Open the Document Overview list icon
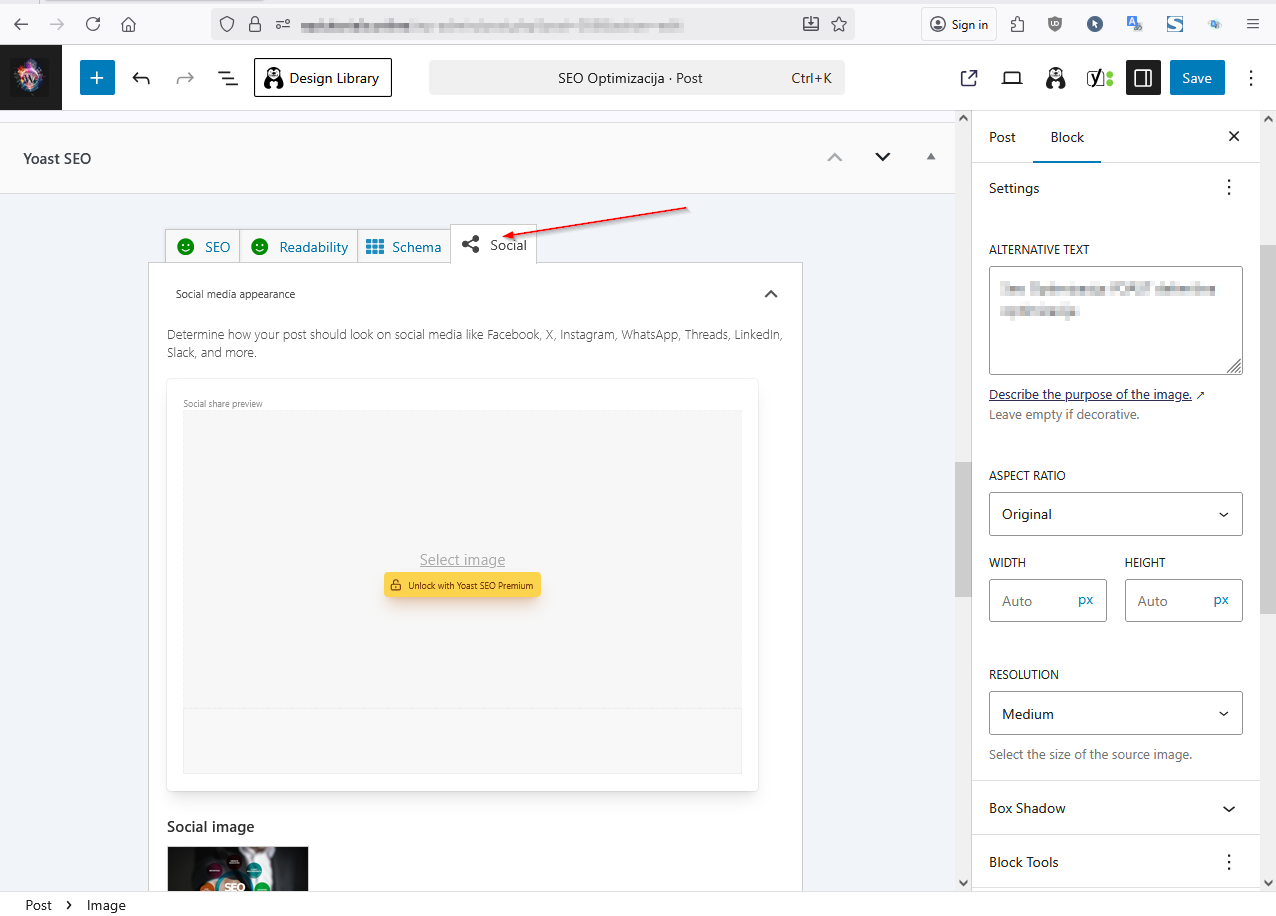Image resolution: width=1276 pixels, height=916 pixels. point(228,78)
